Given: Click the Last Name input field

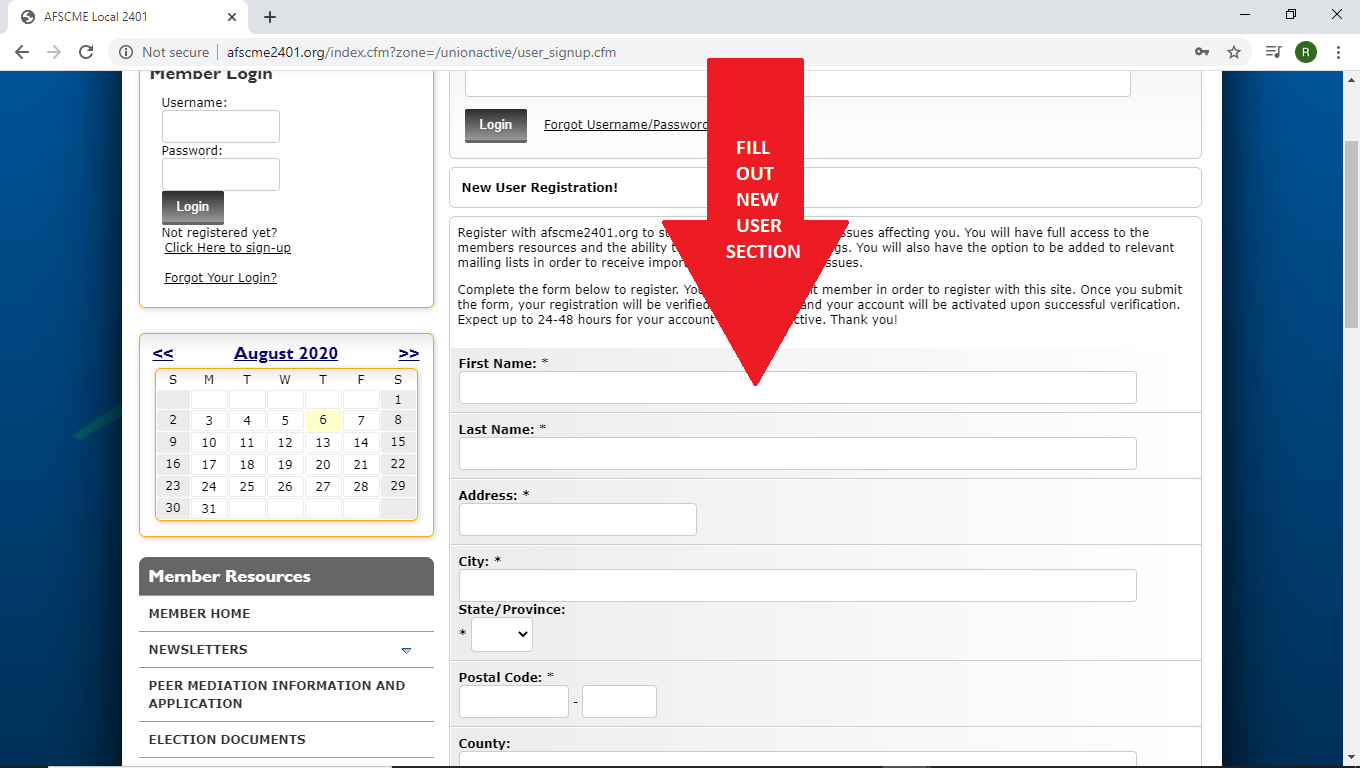Looking at the screenshot, I should coord(797,453).
